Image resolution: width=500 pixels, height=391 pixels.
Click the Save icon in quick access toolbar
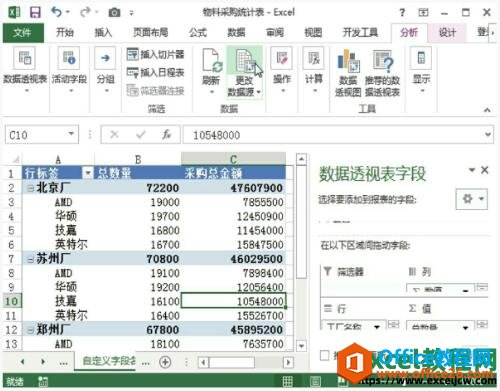pos(35,13)
